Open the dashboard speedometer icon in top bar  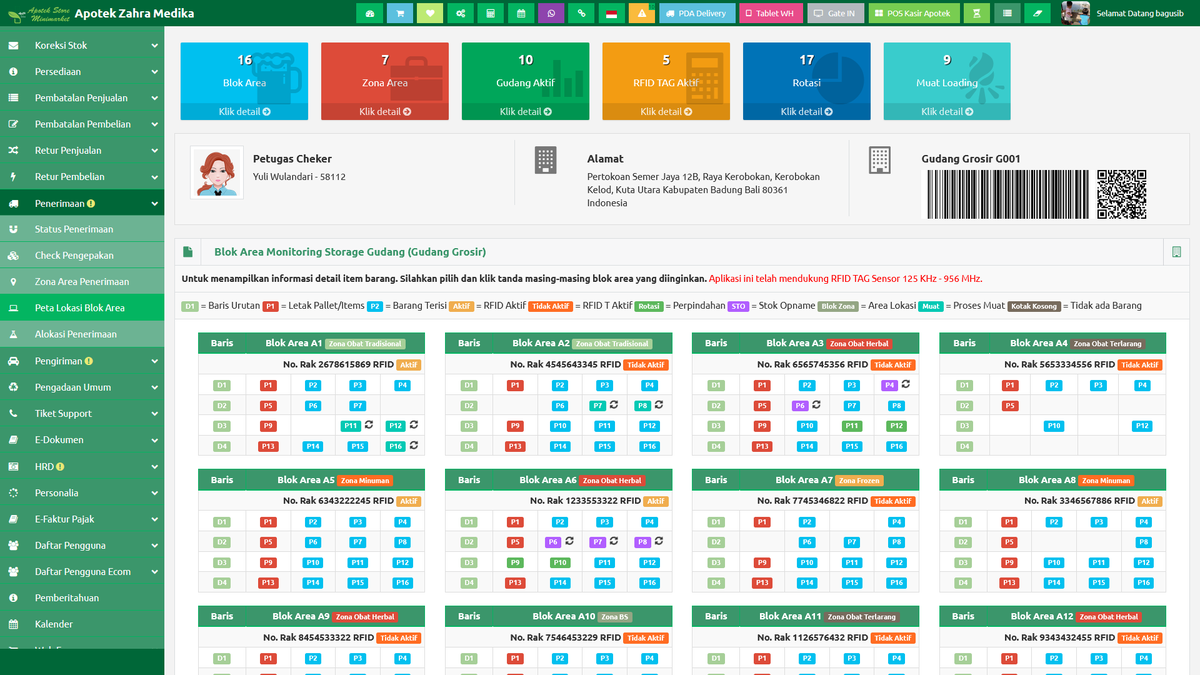pyautogui.click(x=370, y=13)
